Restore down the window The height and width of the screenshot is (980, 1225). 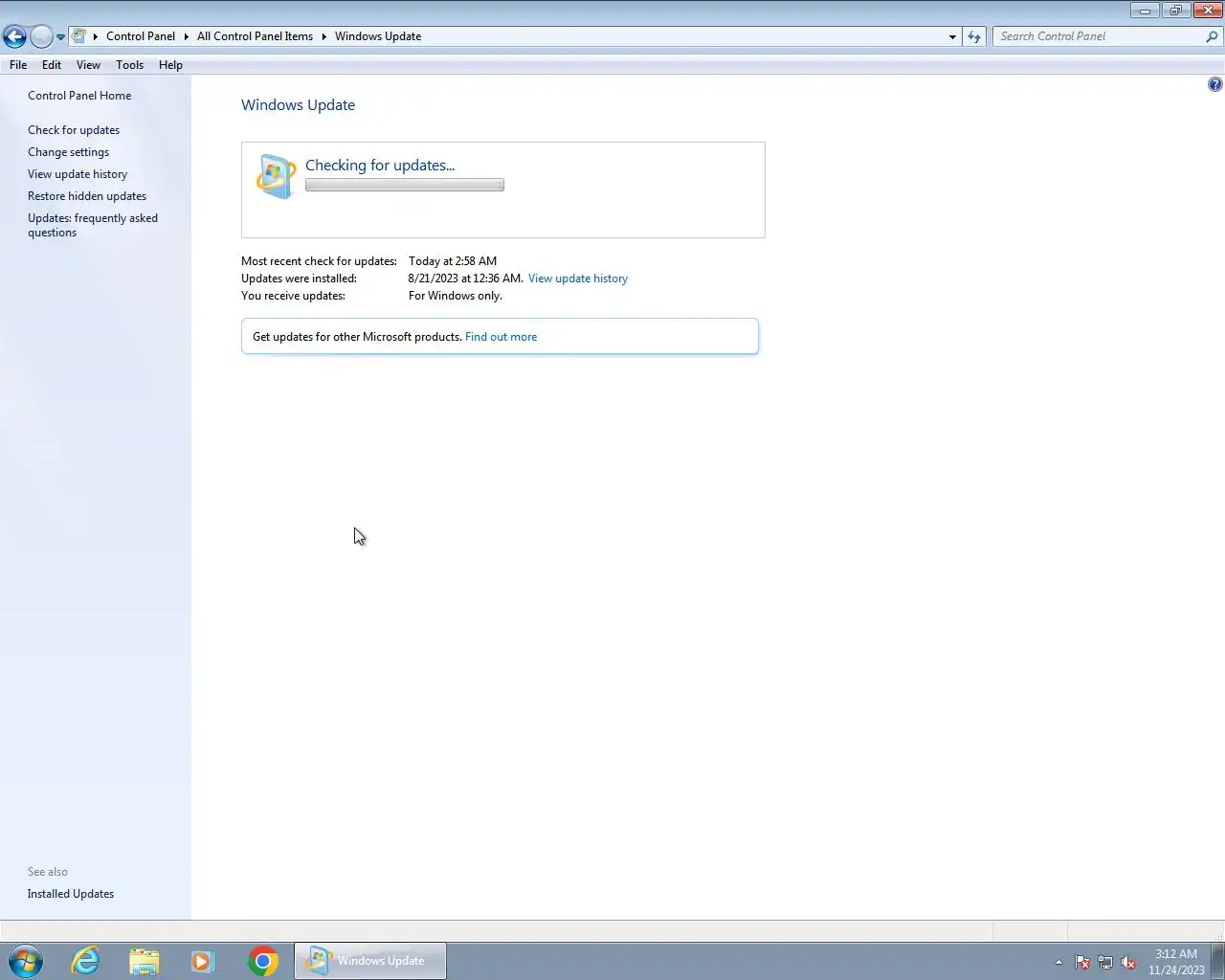coord(1175,11)
